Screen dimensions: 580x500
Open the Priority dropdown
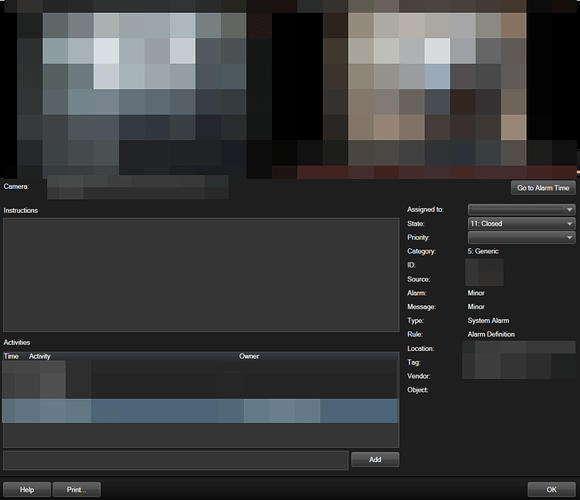click(x=522, y=237)
